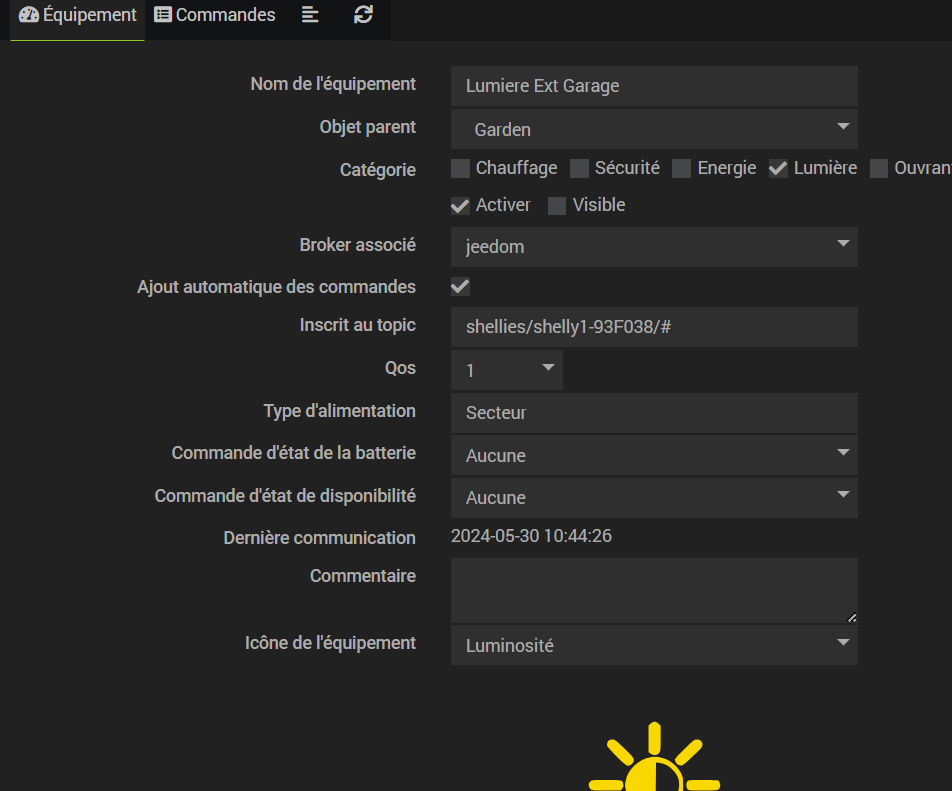Click inside the Commentaire text area
Viewport: 952px width, 791px height.
(x=654, y=591)
